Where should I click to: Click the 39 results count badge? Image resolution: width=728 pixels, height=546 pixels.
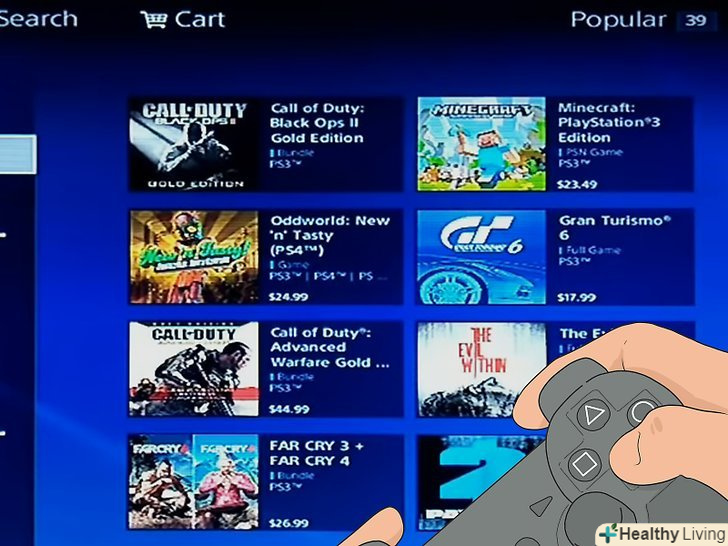point(696,20)
